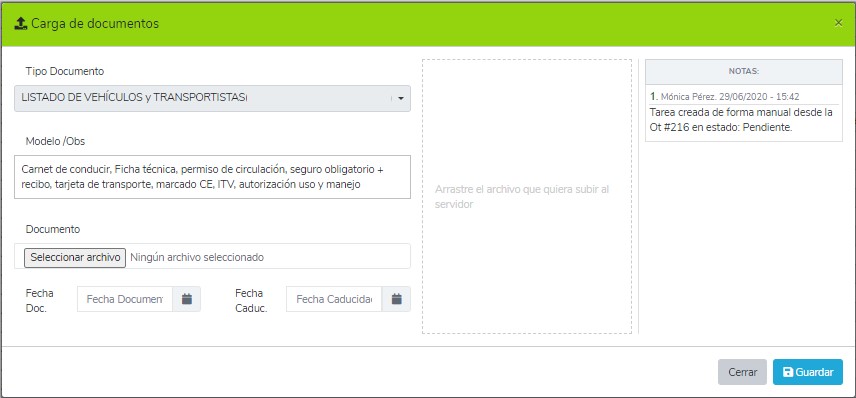Image resolution: width=856 pixels, height=398 pixels.
Task: Click the file drop zone area
Action: click(527, 197)
